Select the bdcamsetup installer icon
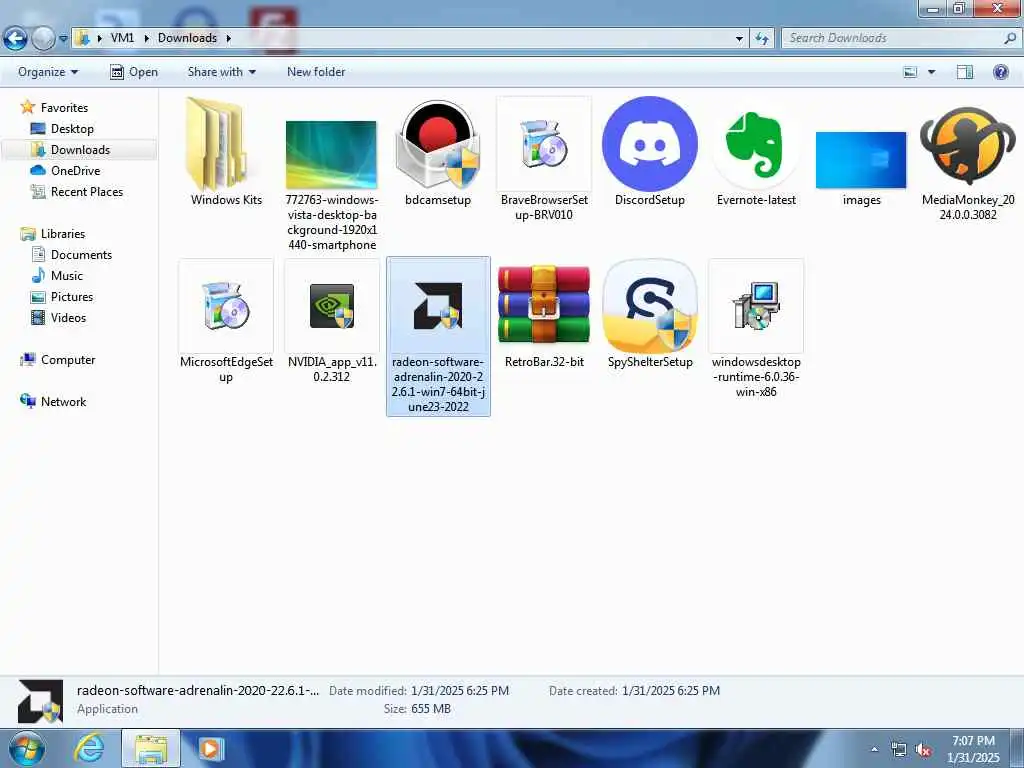Screen dimensions: 1024x768 point(438,144)
